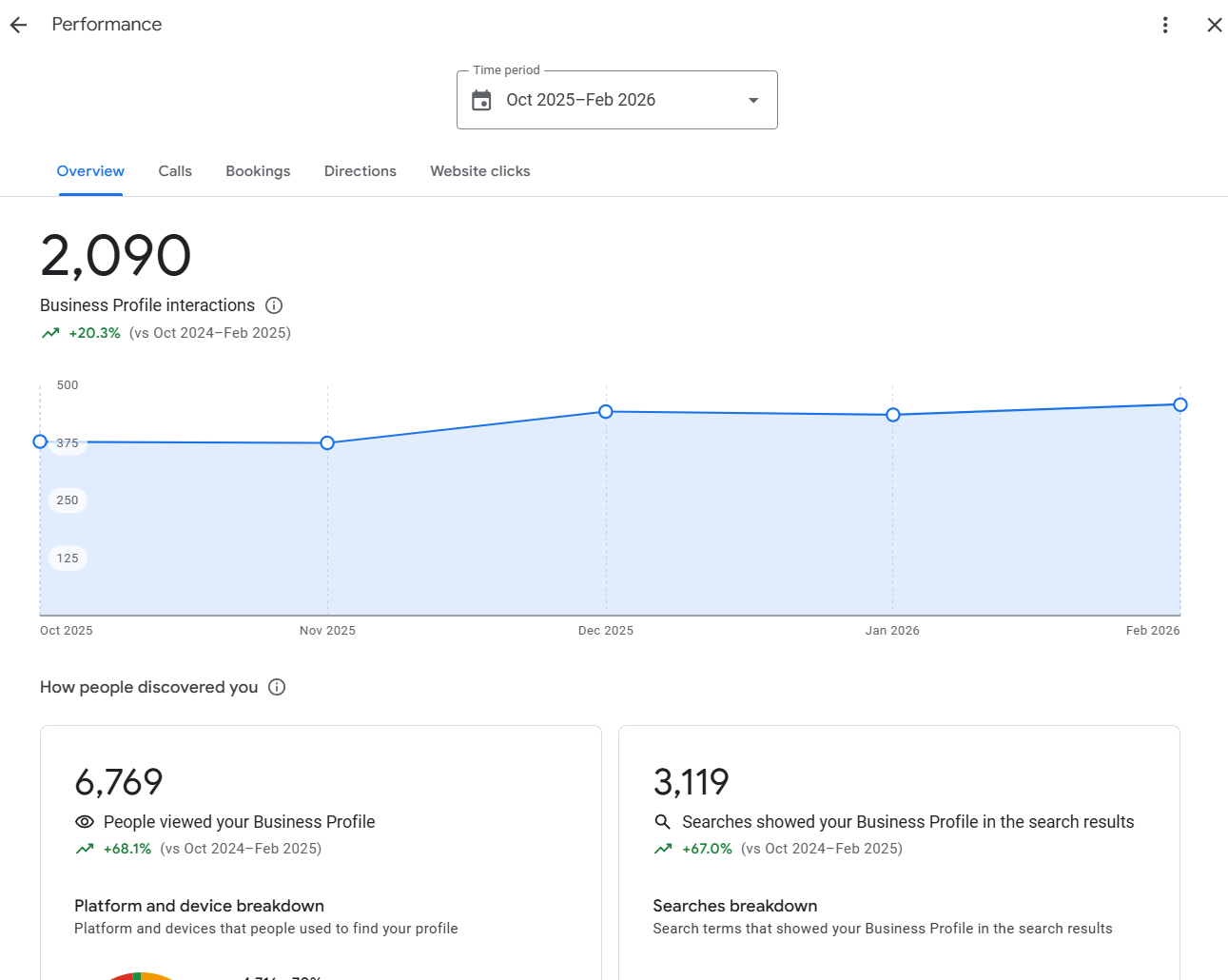Screen dimensions: 1228x980
Task: Select the Feb 2026 data point on chart
Action: point(1180,405)
